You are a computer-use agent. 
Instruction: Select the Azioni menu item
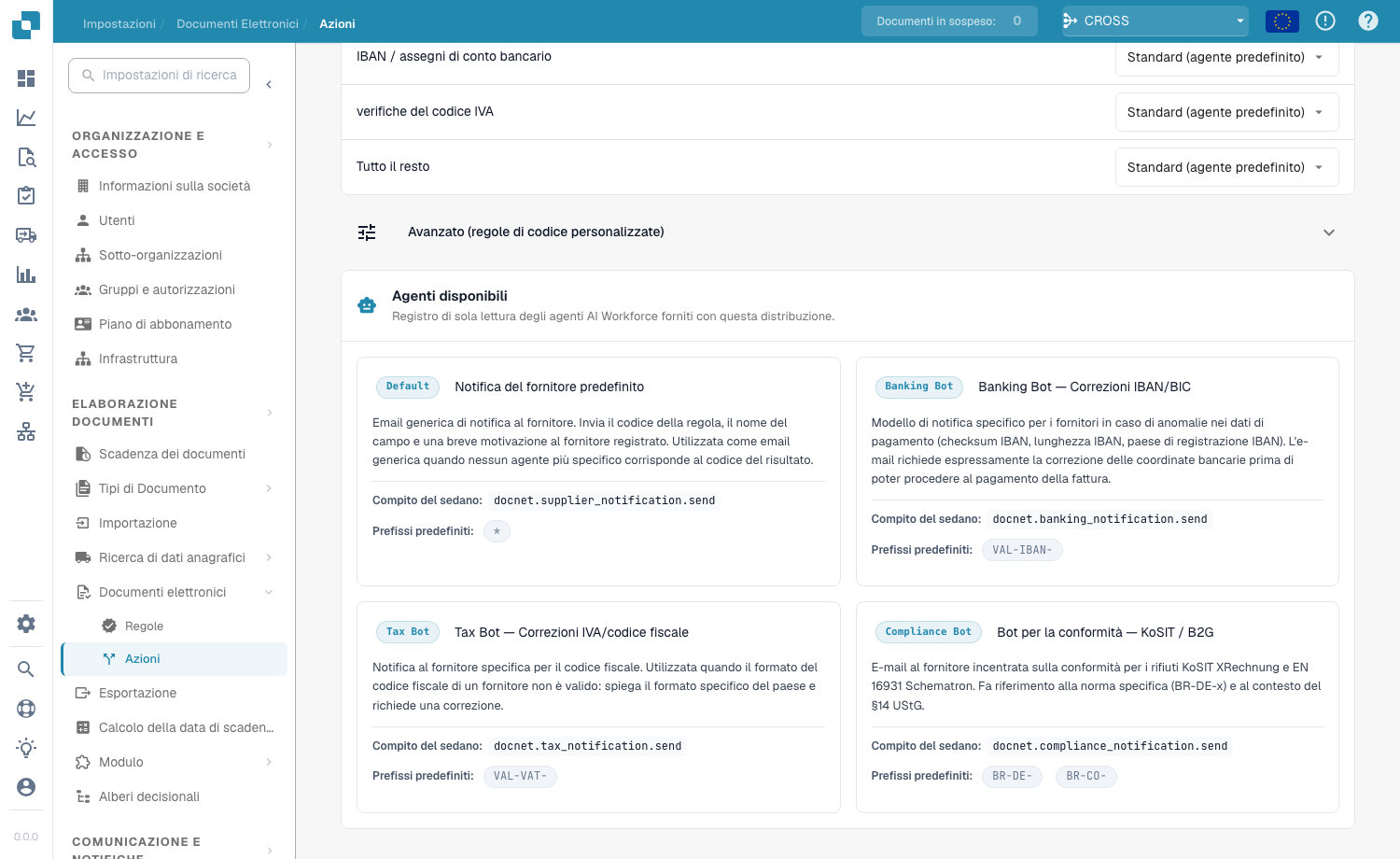click(174, 659)
